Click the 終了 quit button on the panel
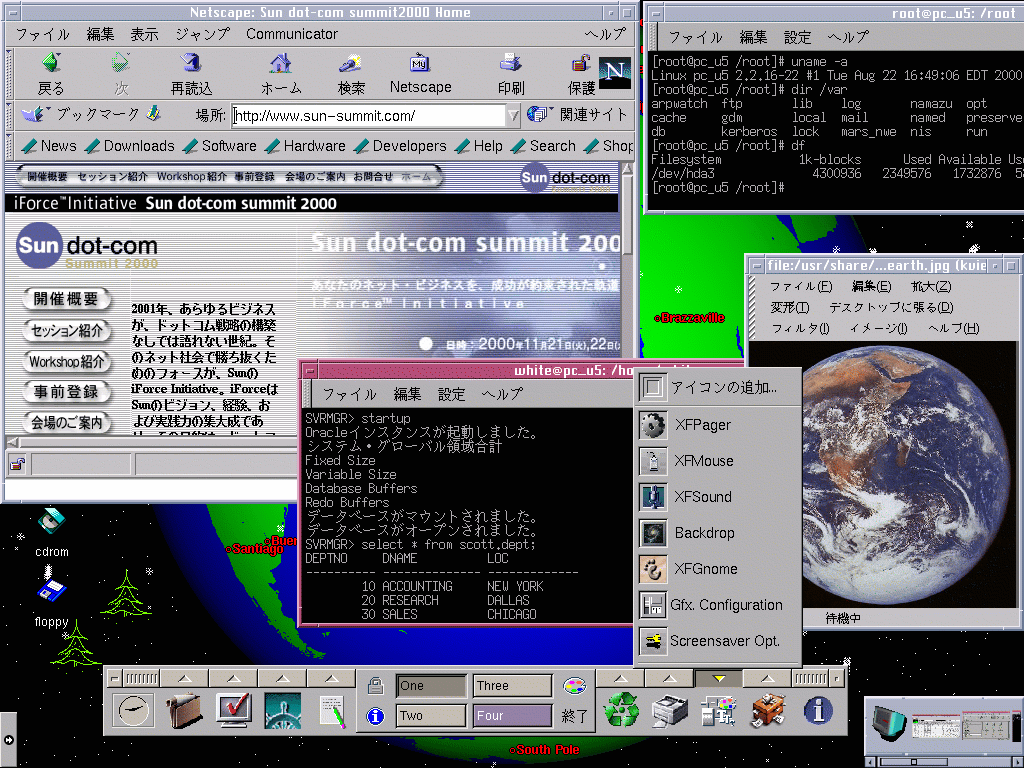This screenshot has width=1024, height=768. pos(574,716)
